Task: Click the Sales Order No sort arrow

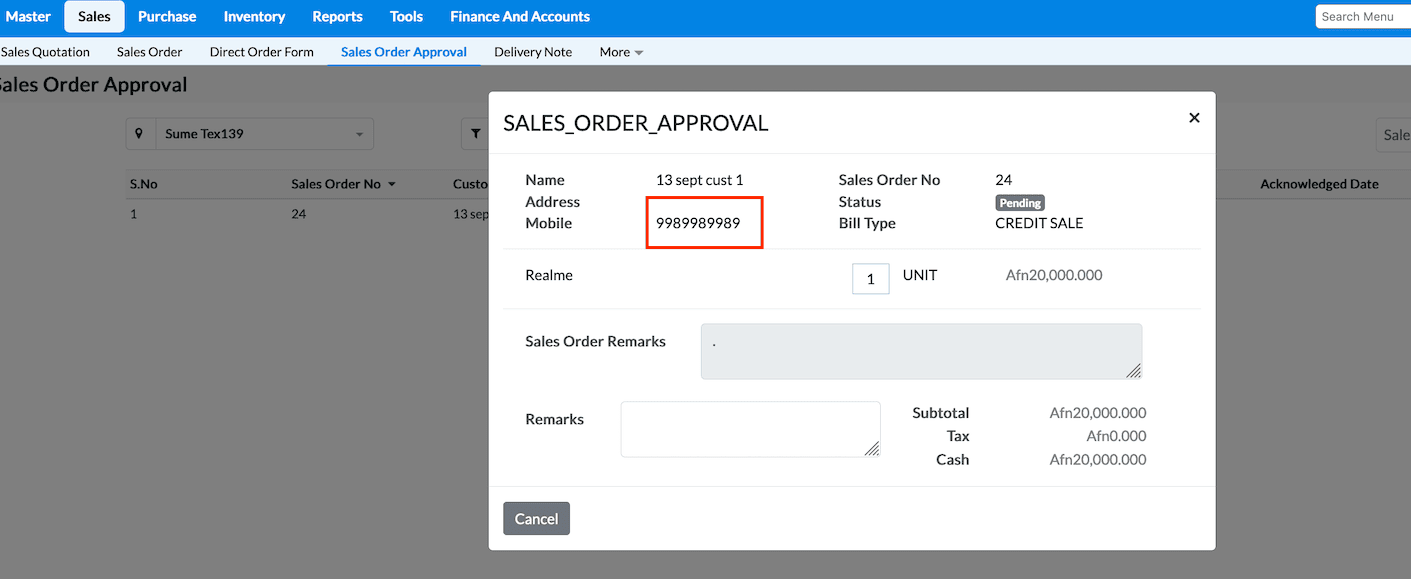Action: [x=392, y=184]
